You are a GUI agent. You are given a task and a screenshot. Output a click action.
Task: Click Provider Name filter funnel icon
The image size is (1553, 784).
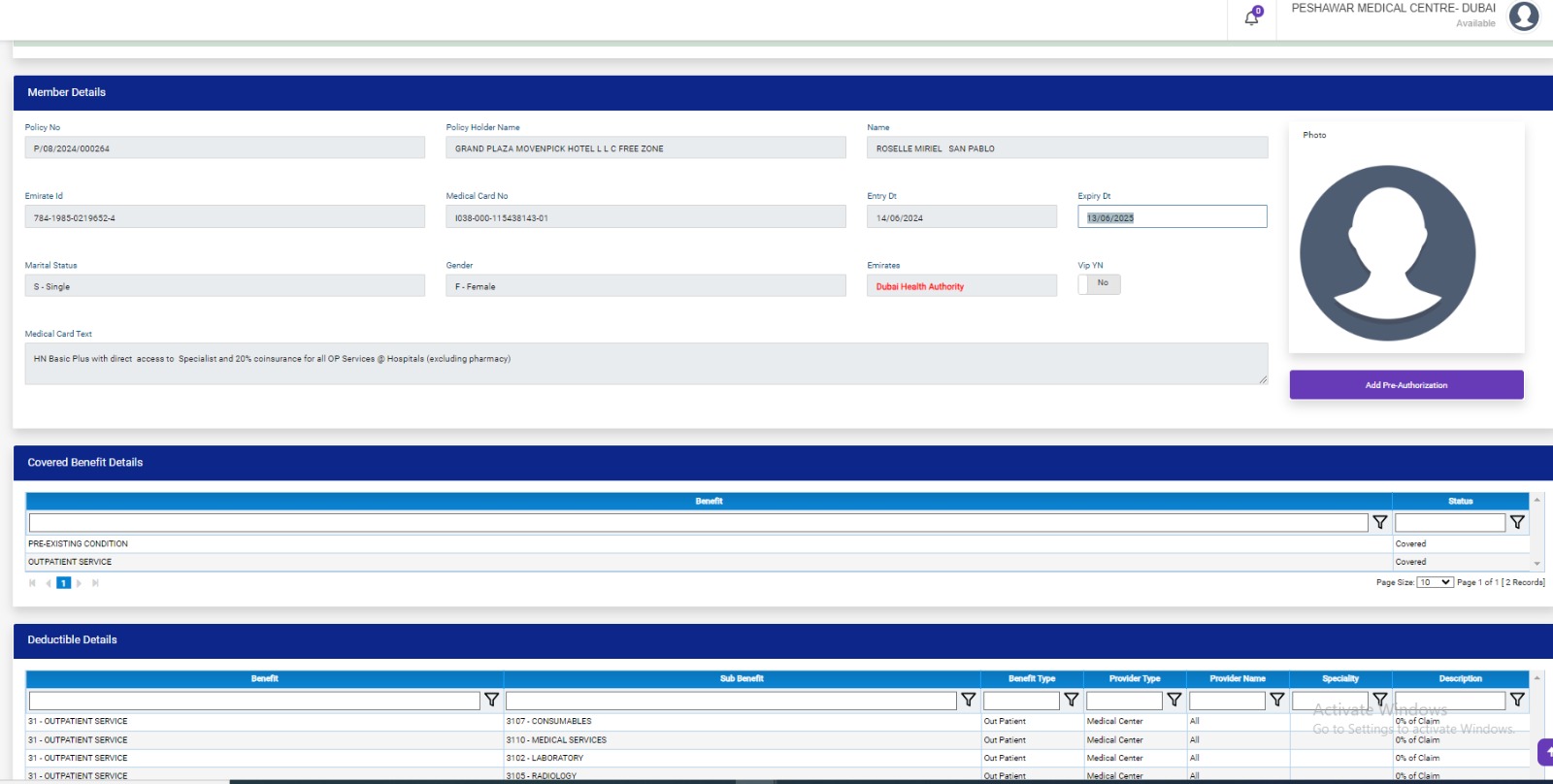click(x=1276, y=700)
